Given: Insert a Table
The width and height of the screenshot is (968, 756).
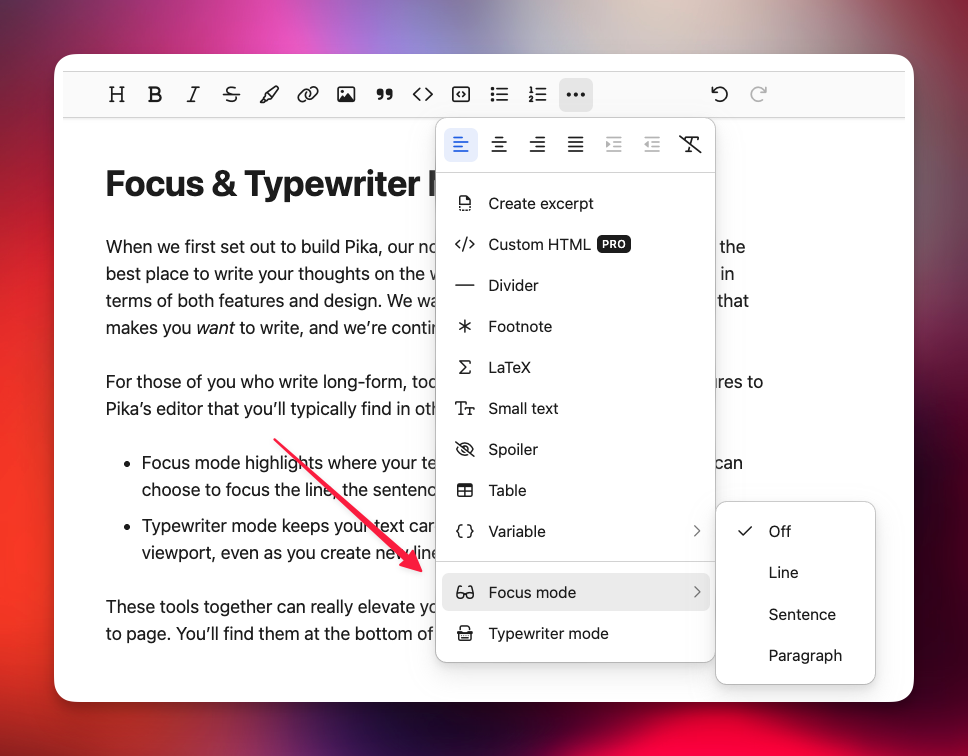Looking at the screenshot, I should [x=575, y=491].
